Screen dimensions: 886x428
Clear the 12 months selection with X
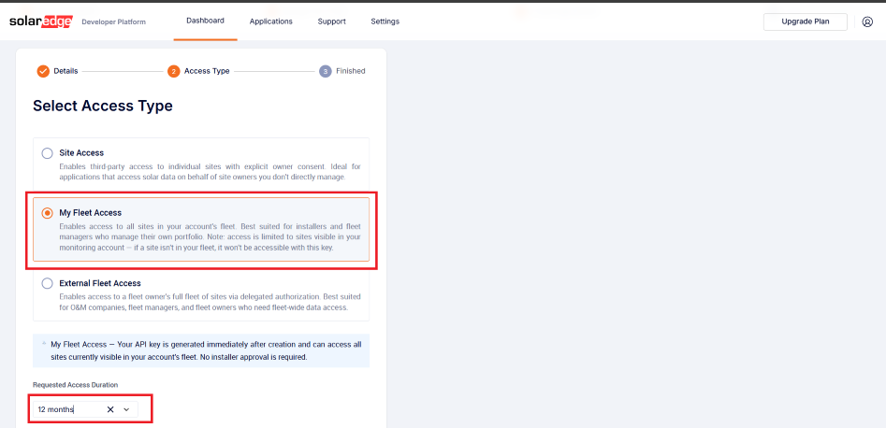pos(110,409)
